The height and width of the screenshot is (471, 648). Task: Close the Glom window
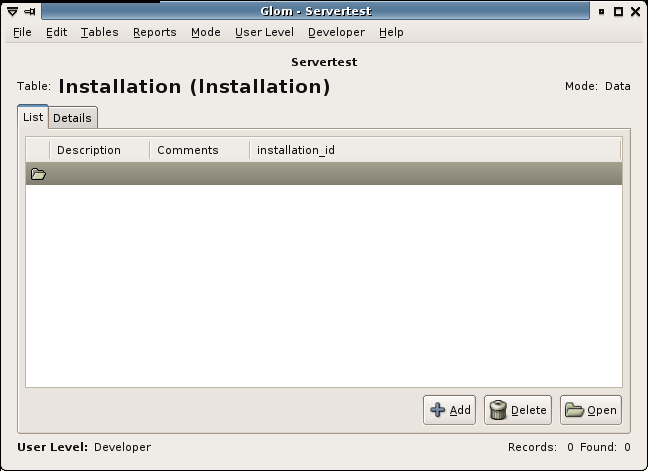coord(636,12)
